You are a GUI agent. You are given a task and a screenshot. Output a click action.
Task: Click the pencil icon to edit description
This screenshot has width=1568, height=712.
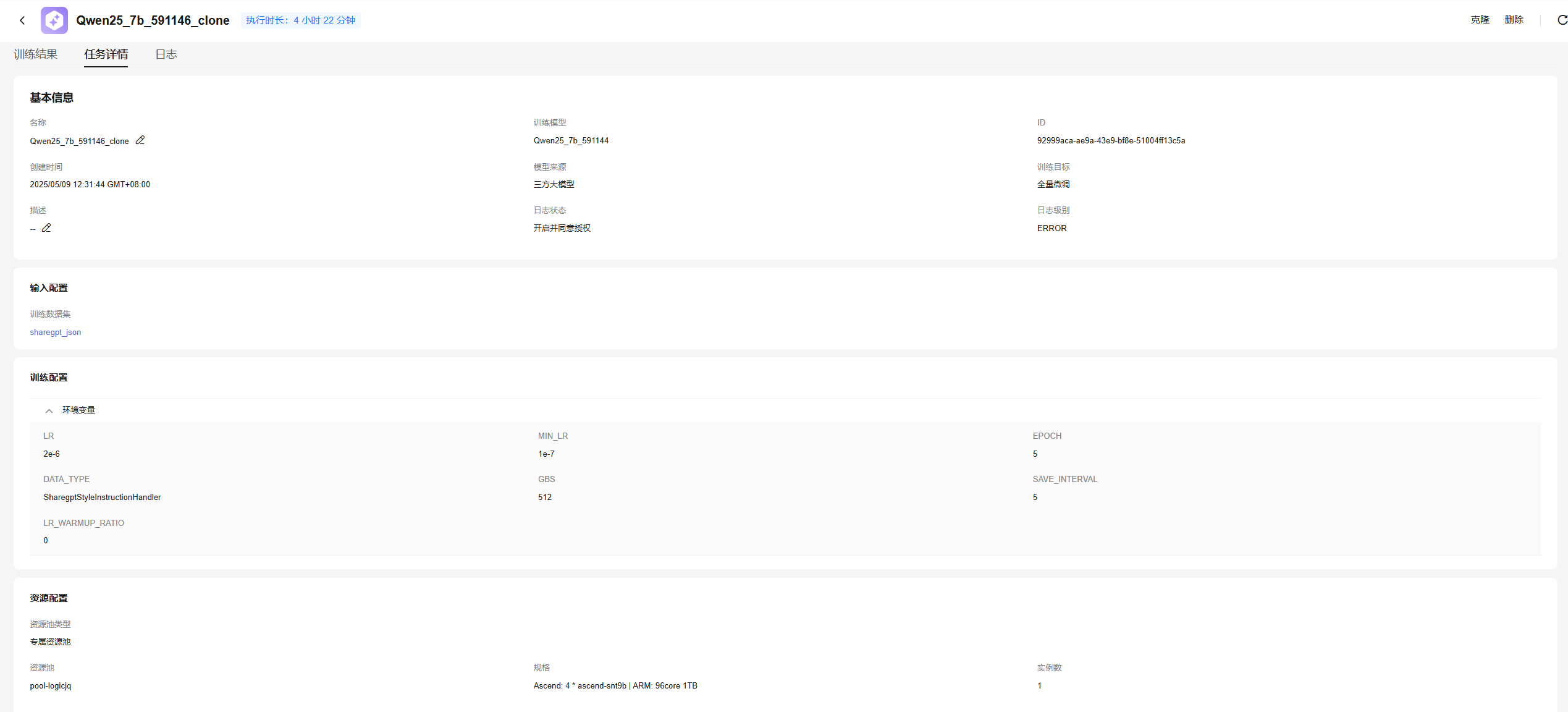pos(46,228)
